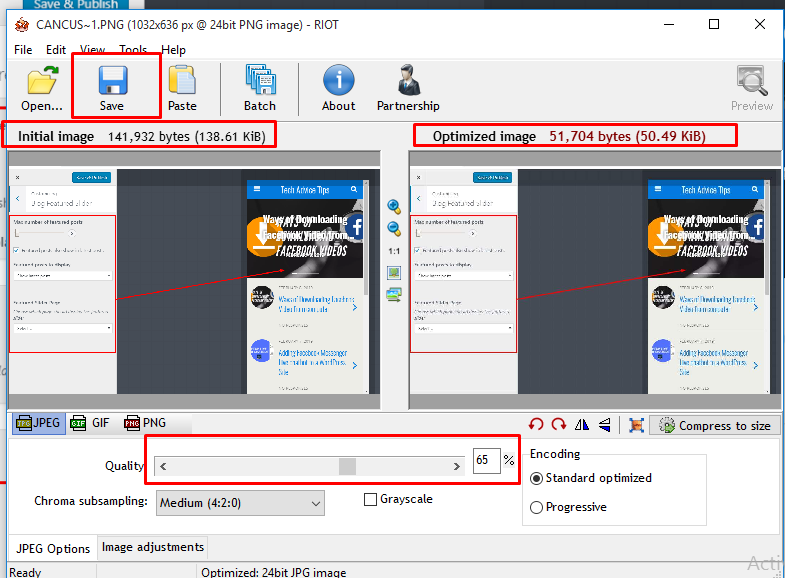The image size is (785, 578).
Task: Click the dual-view monitor icon
Action: coord(394,295)
